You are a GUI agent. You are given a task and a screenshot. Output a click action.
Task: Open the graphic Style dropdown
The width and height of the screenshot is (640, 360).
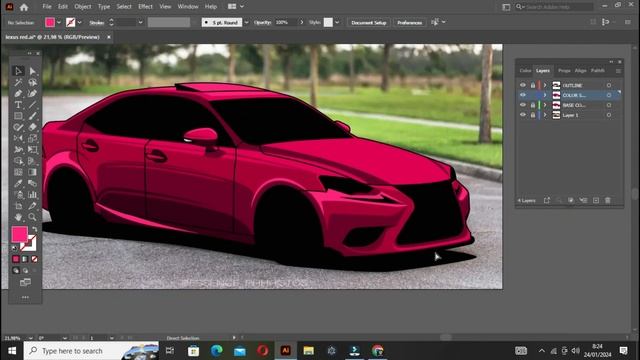pos(337,22)
